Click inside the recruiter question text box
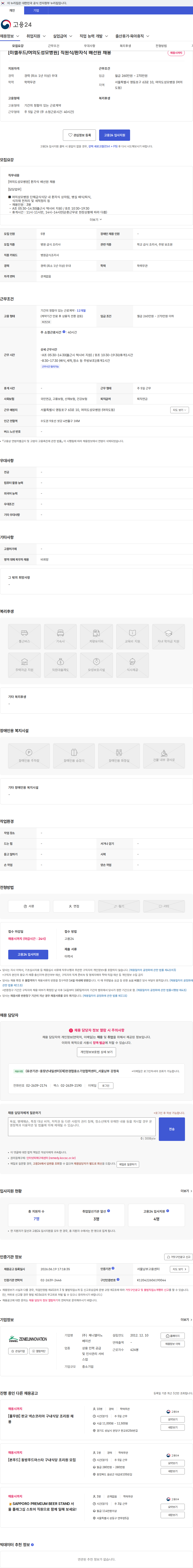This screenshot has height=1568, width=193. [82, 1127]
